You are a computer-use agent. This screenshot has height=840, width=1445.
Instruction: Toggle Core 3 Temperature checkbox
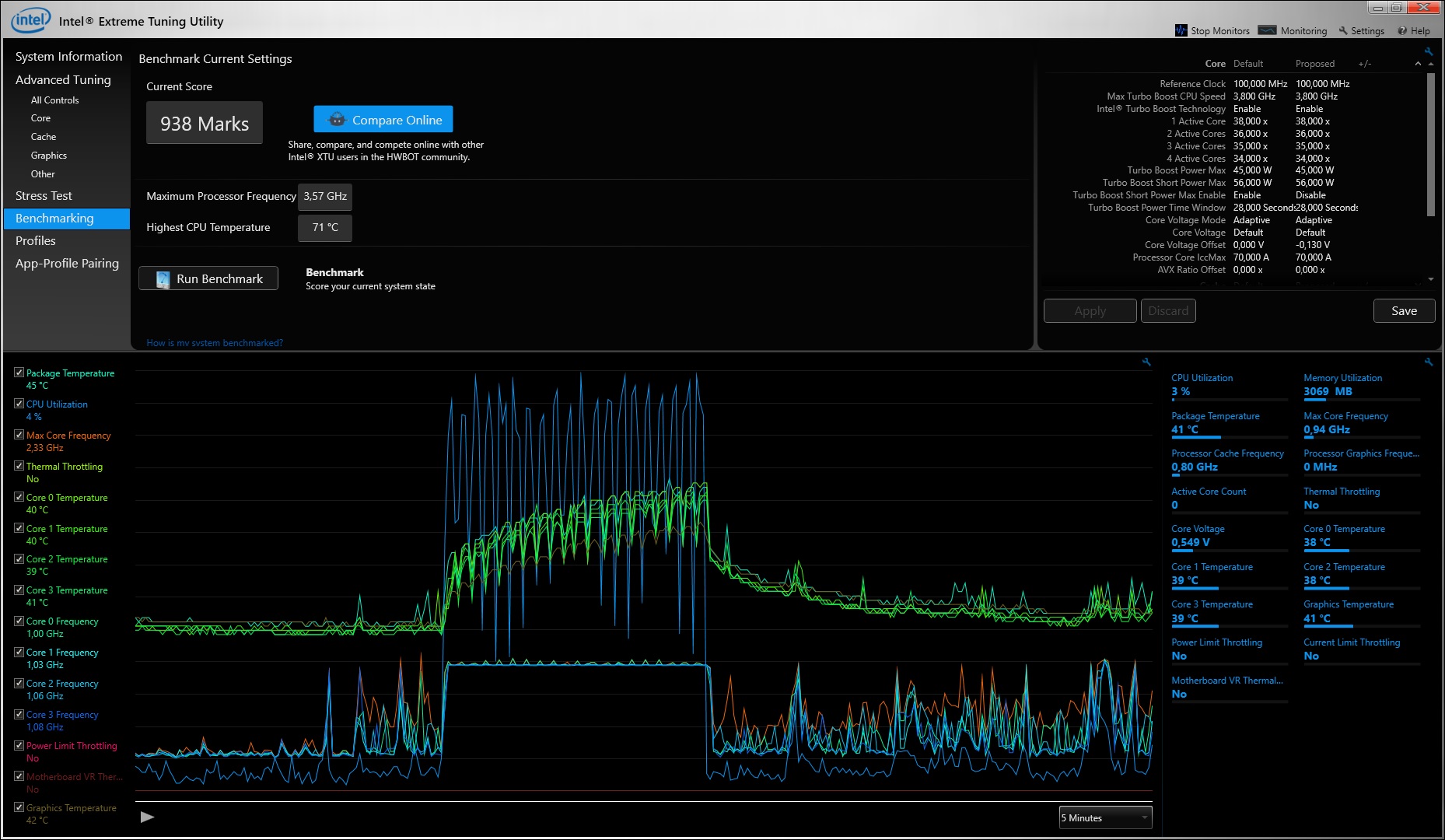pos(19,590)
